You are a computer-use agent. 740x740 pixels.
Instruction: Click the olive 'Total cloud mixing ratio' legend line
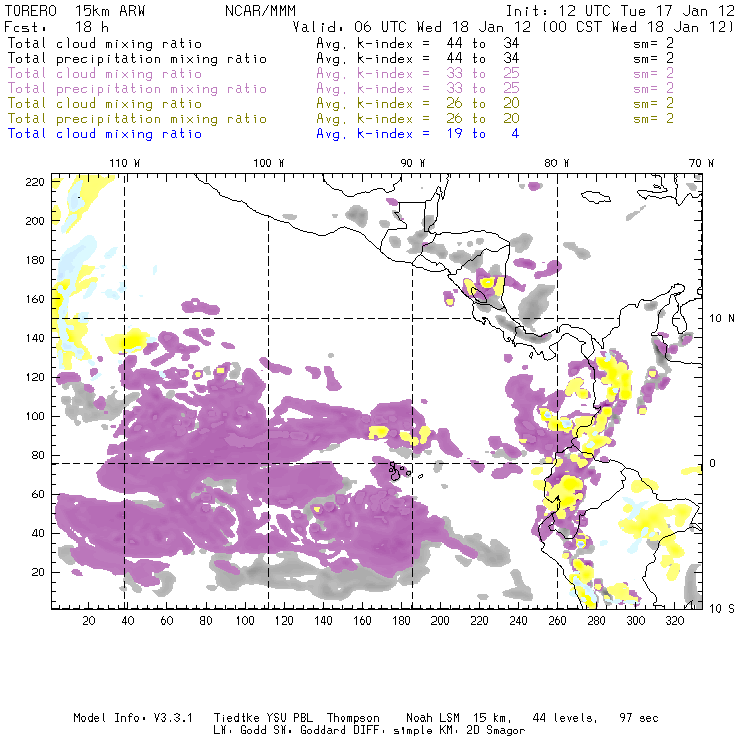(105, 104)
